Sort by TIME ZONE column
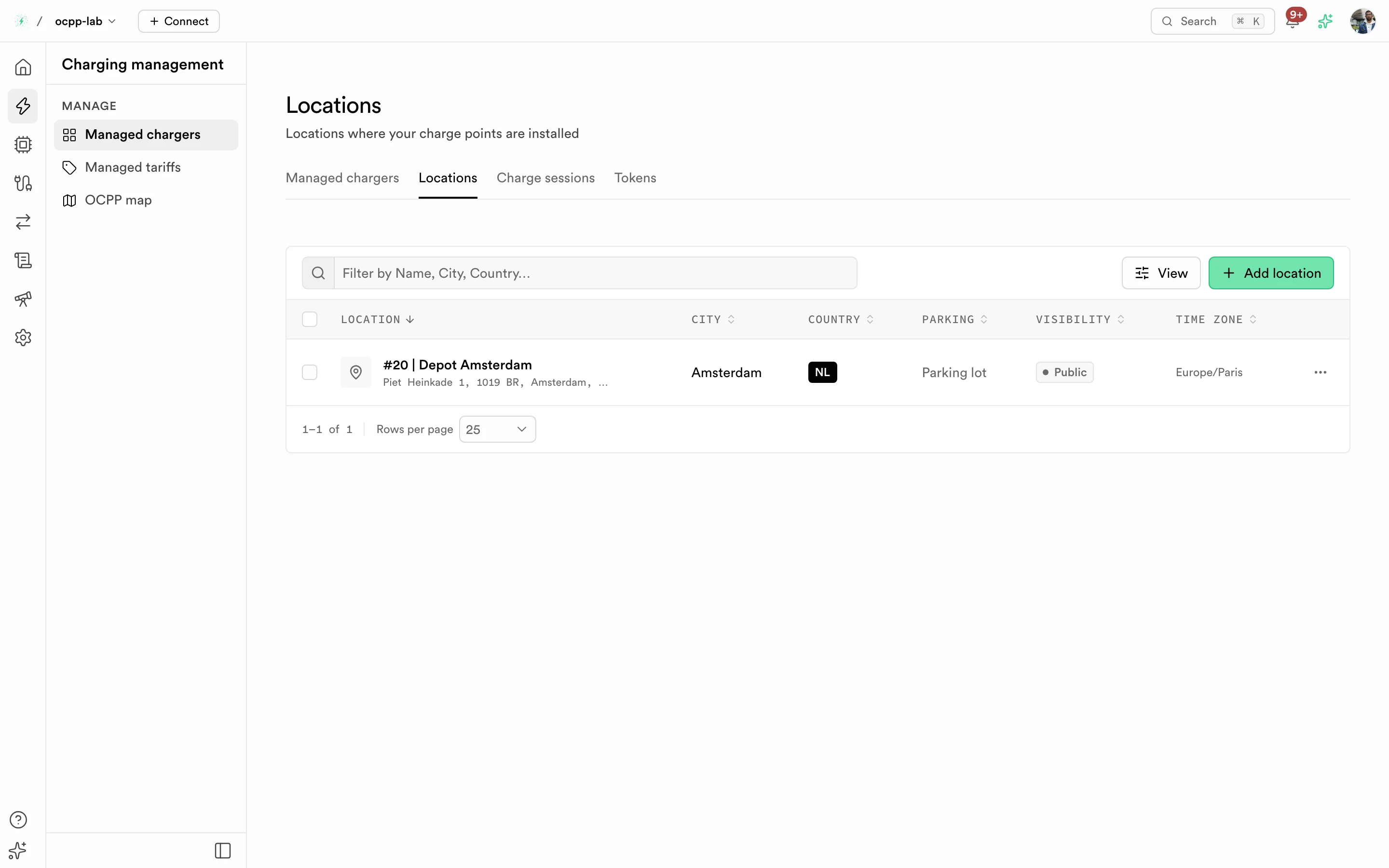The height and width of the screenshot is (868, 1389). coord(1216,319)
